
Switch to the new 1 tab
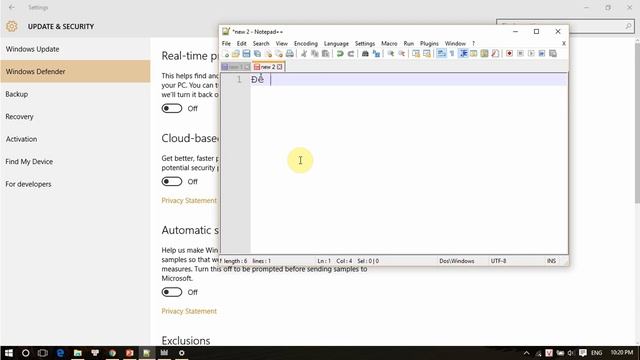coord(236,67)
